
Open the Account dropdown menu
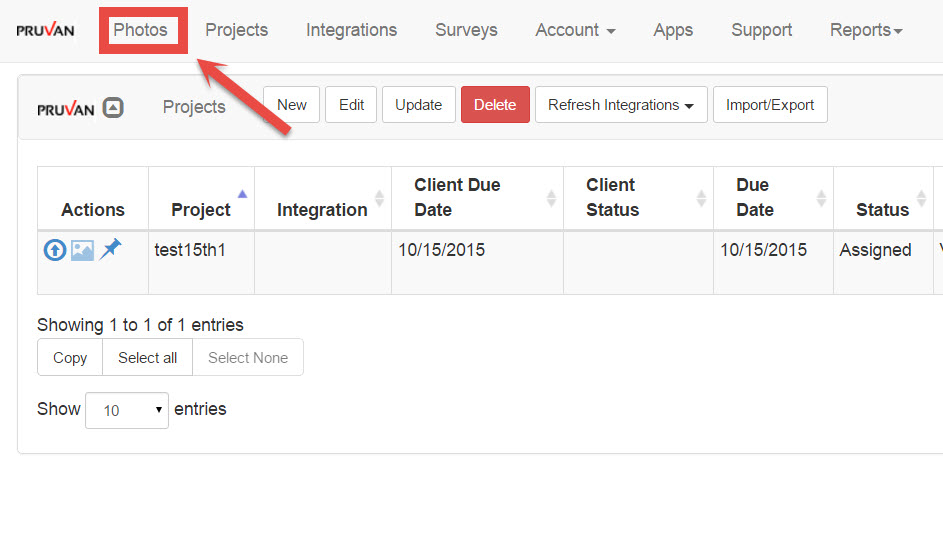pos(575,30)
